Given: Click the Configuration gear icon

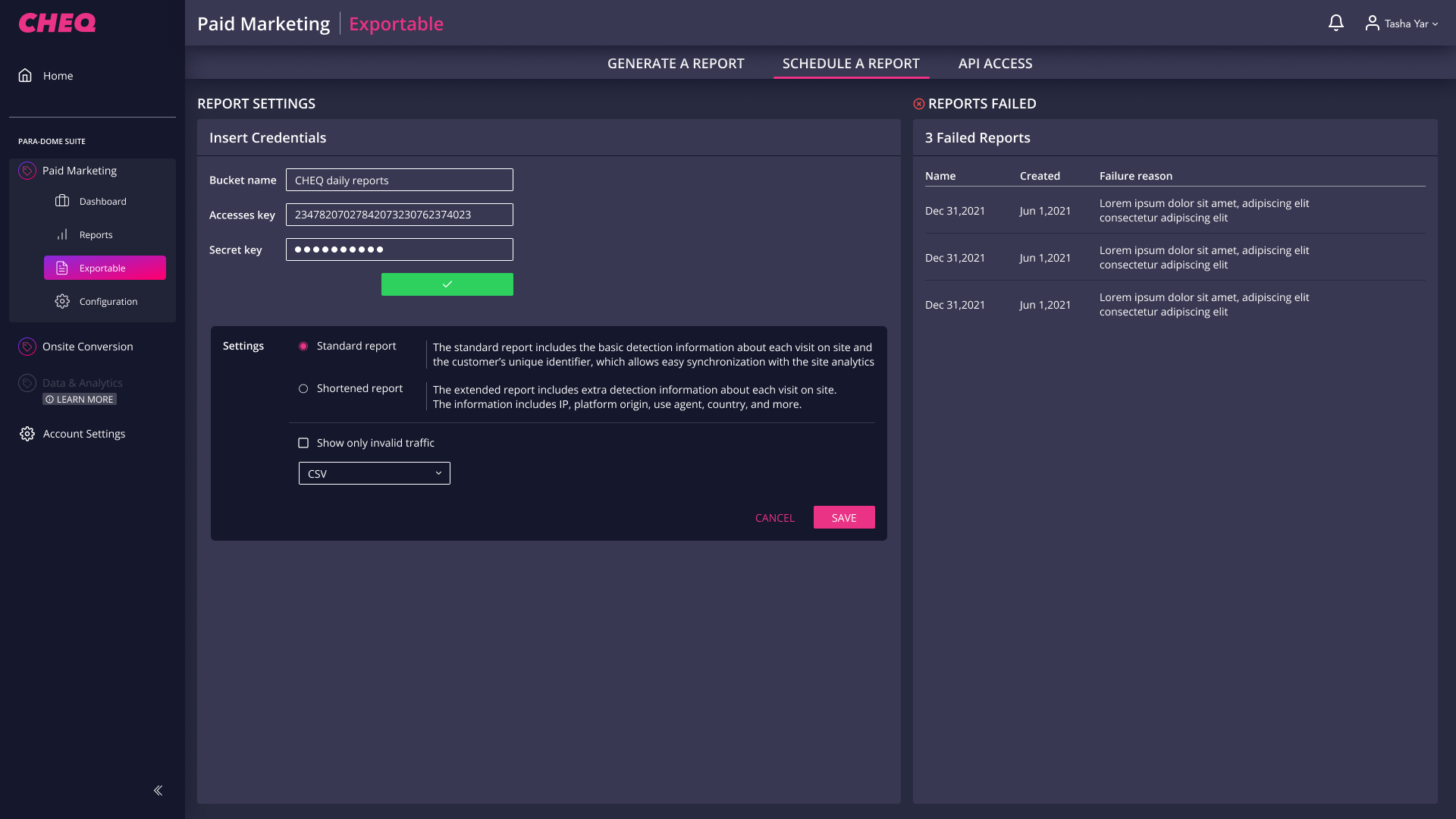Looking at the screenshot, I should pos(62,301).
